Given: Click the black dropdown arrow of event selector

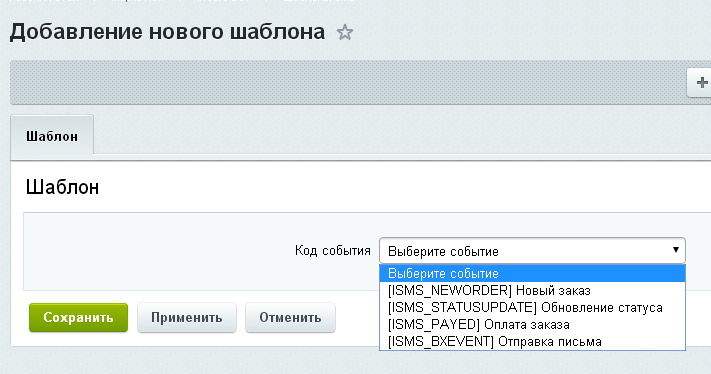Looking at the screenshot, I should click(676, 250).
